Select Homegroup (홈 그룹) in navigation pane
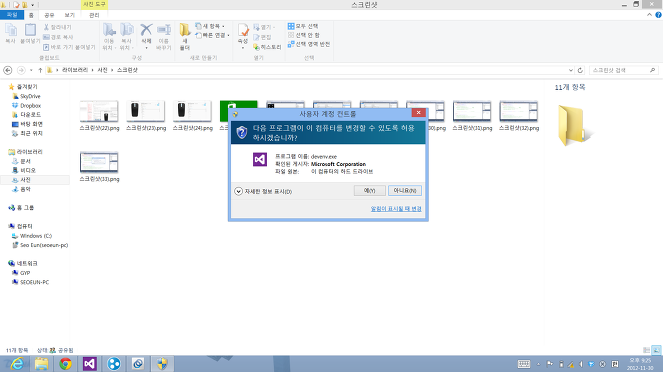663x372 pixels. click(21, 208)
